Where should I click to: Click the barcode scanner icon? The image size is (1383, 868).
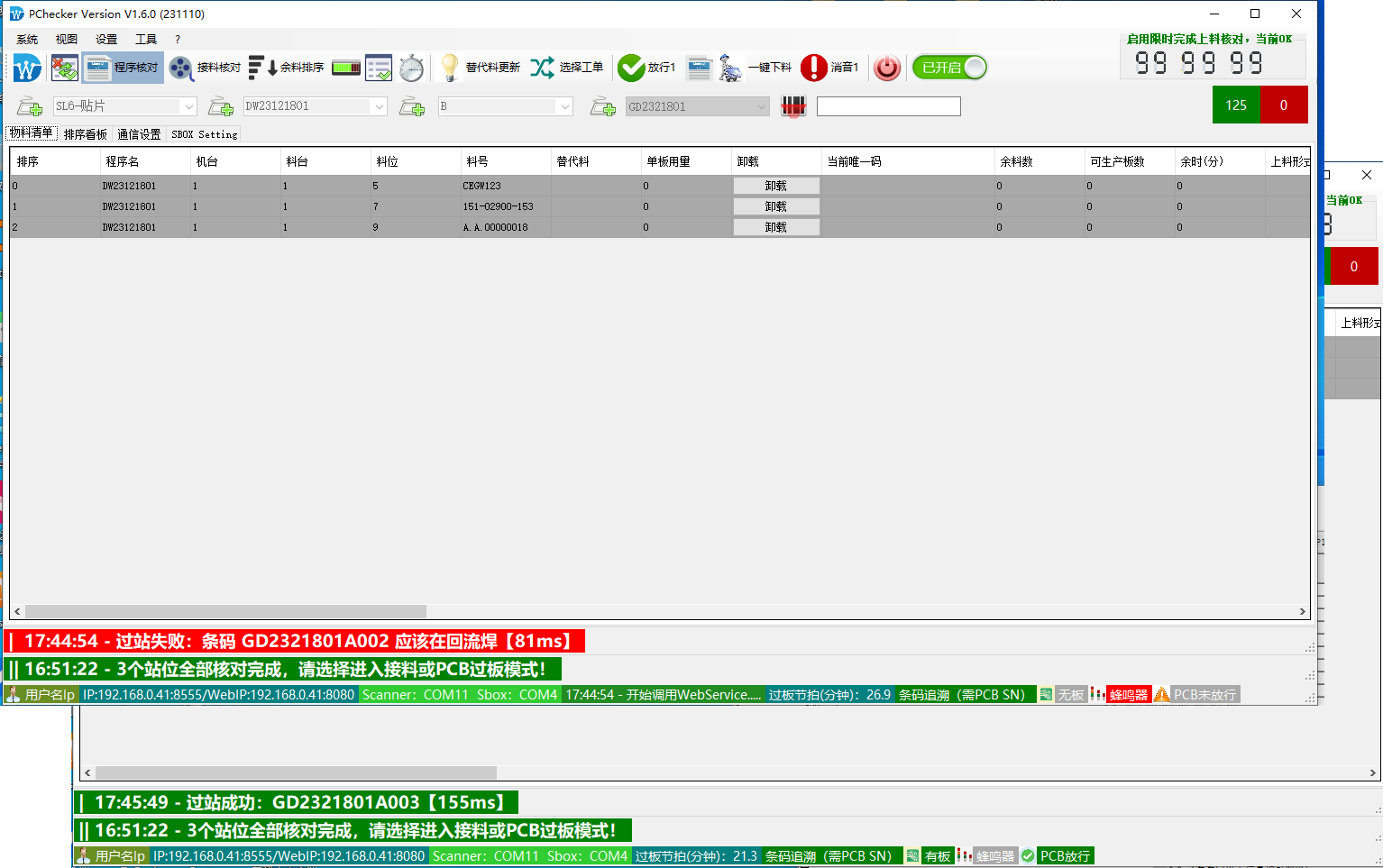[x=793, y=106]
